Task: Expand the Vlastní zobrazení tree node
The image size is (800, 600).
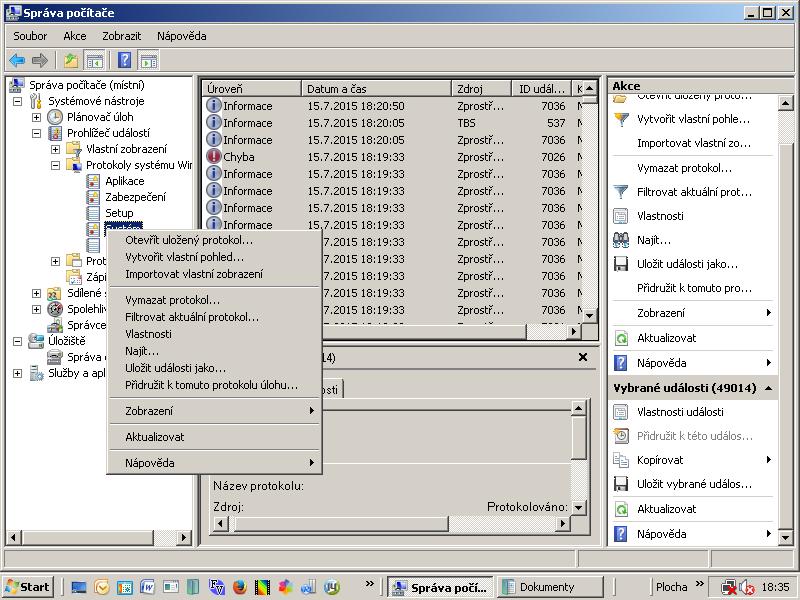Action: [x=56, y=149]
